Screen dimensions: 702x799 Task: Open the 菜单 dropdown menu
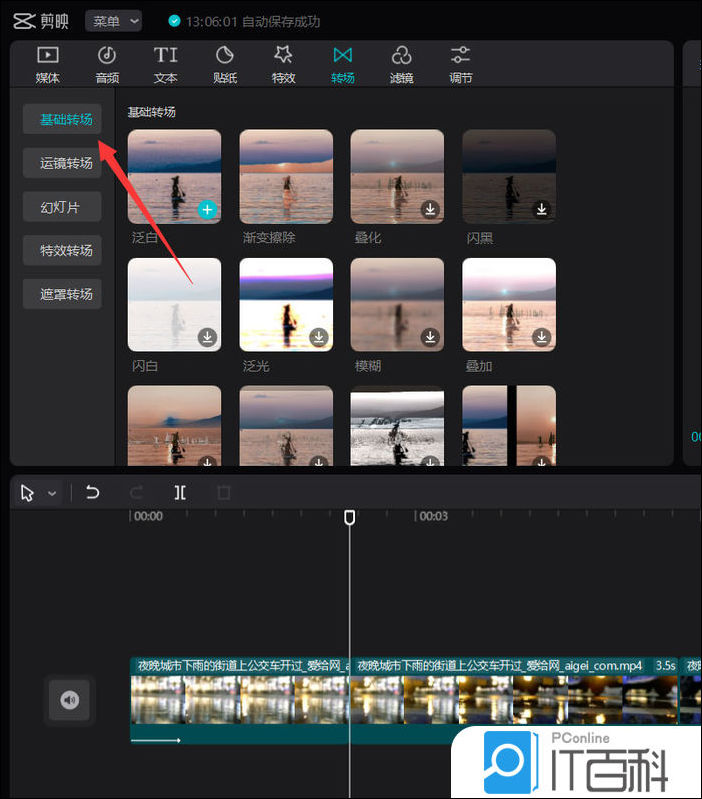[113, 21]
